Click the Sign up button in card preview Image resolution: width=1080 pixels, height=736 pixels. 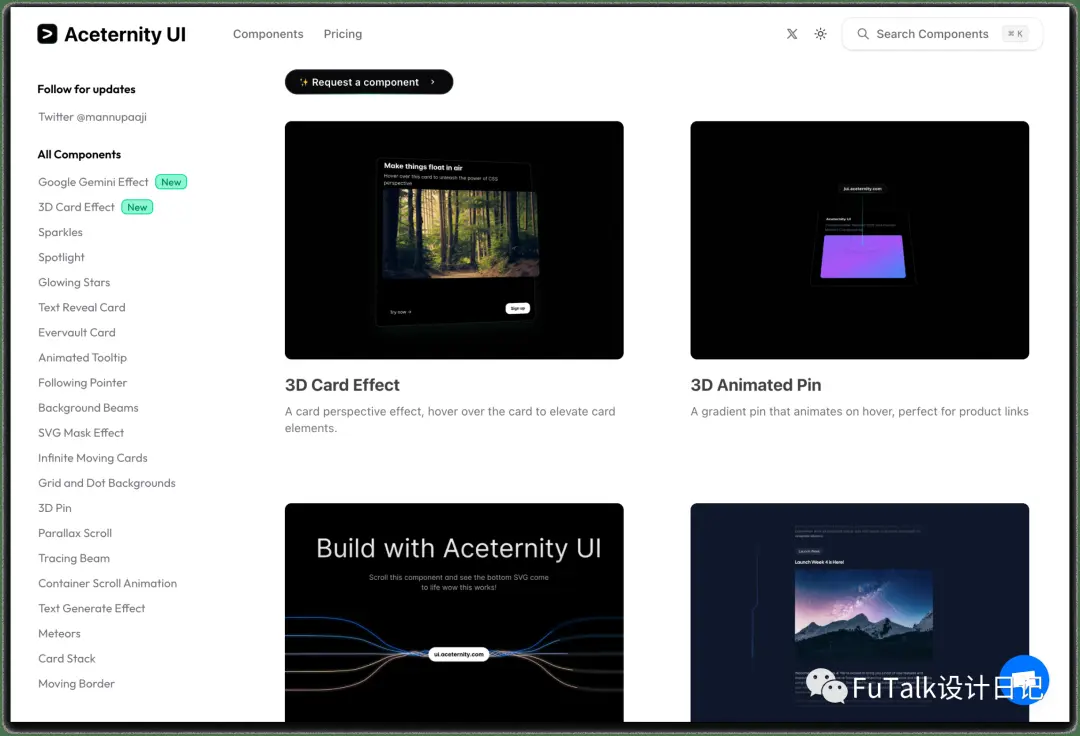pyautogui.click(x=518, y=308)
